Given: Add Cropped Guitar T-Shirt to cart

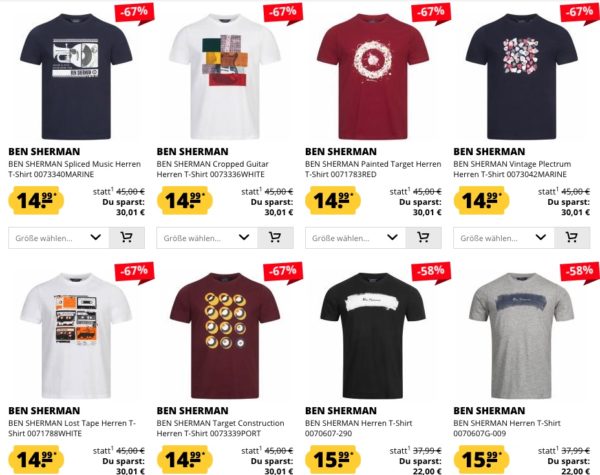Looking at the screenshot, I should tap(275, 238).
